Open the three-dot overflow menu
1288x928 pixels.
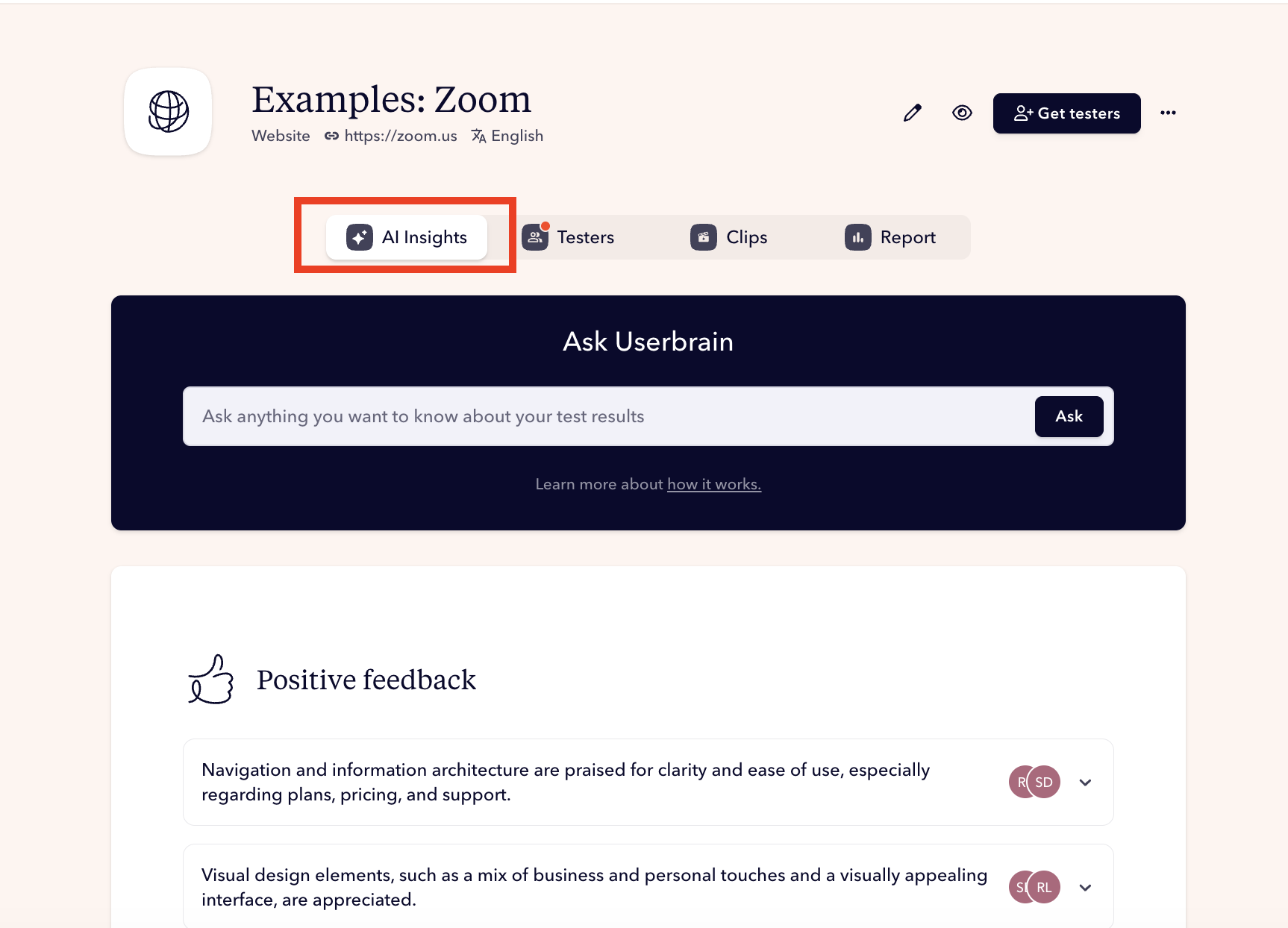[x=1169, y=113]
